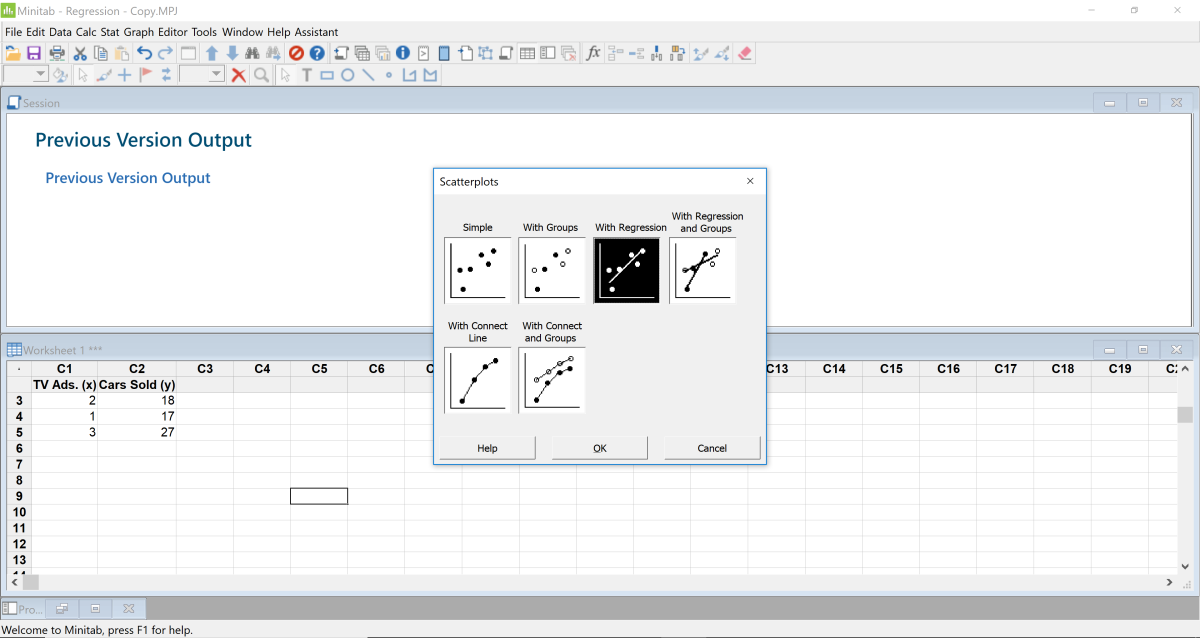The width and height of the screenshot is (1200, 638).
Task: Select the Text tool T icon
Action: click(x=306, y=75)
